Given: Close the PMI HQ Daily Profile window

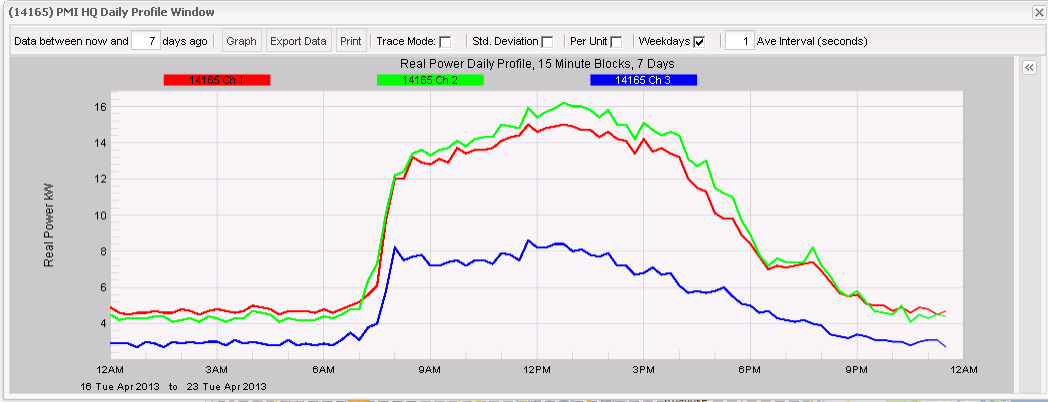Looking at the screenshot, I should pos(1038,12).
